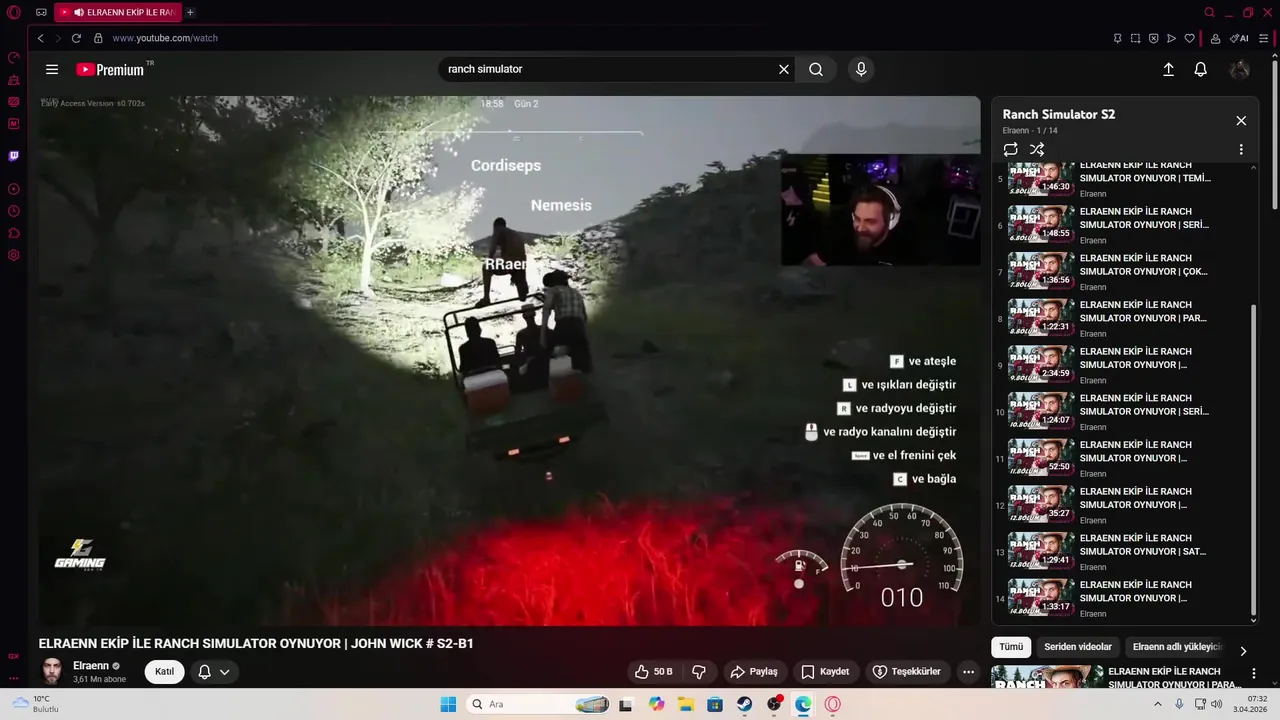Close the Ranch Simulator S2 playlist panel
The width and height of the screenshot is (1280, 720).
tap(1241, 120)
